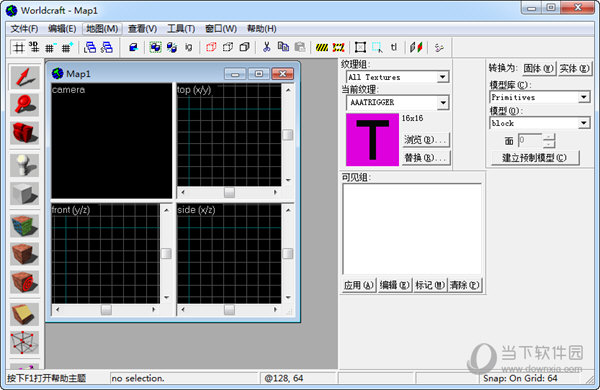
Task: Click the top (x/y) vertical scrollbar thumb
Action: (x=288, y=135)
